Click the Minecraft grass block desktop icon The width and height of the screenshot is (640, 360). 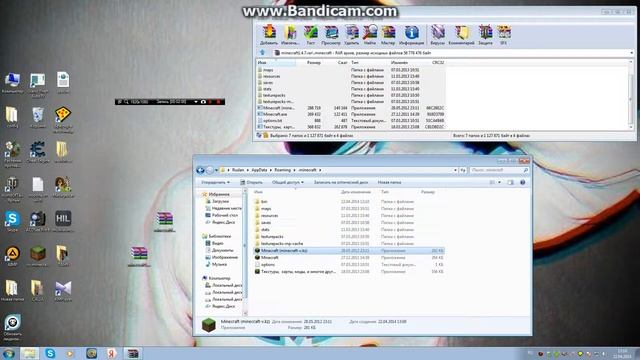point(38,256)
